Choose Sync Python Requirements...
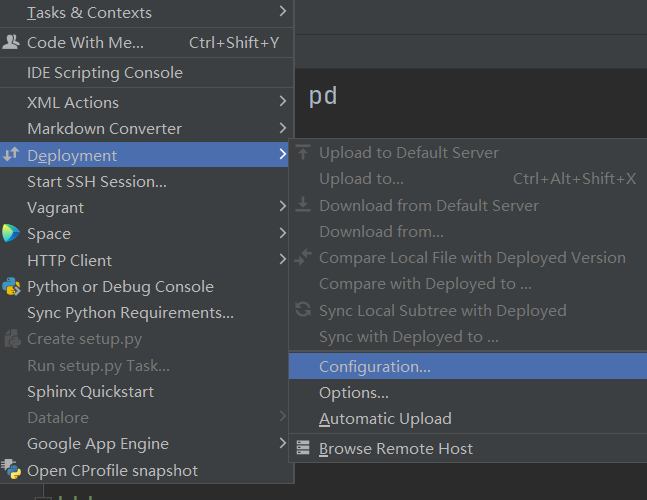Viewport: 647px width, 500px height. 130,313
